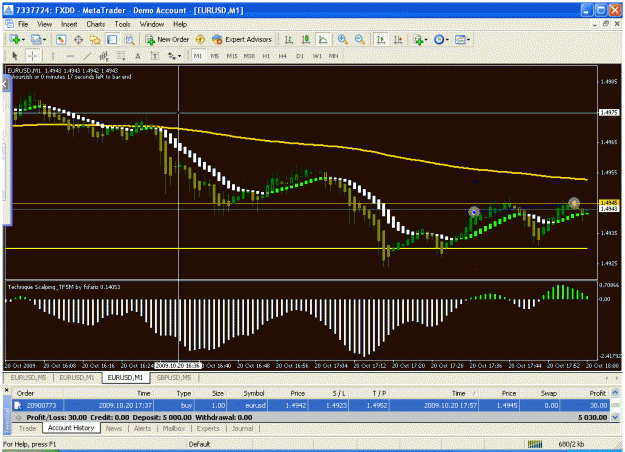Close the Terminal panel with X
The width and height of the screenshot is (625, 452).
(7, 390)
